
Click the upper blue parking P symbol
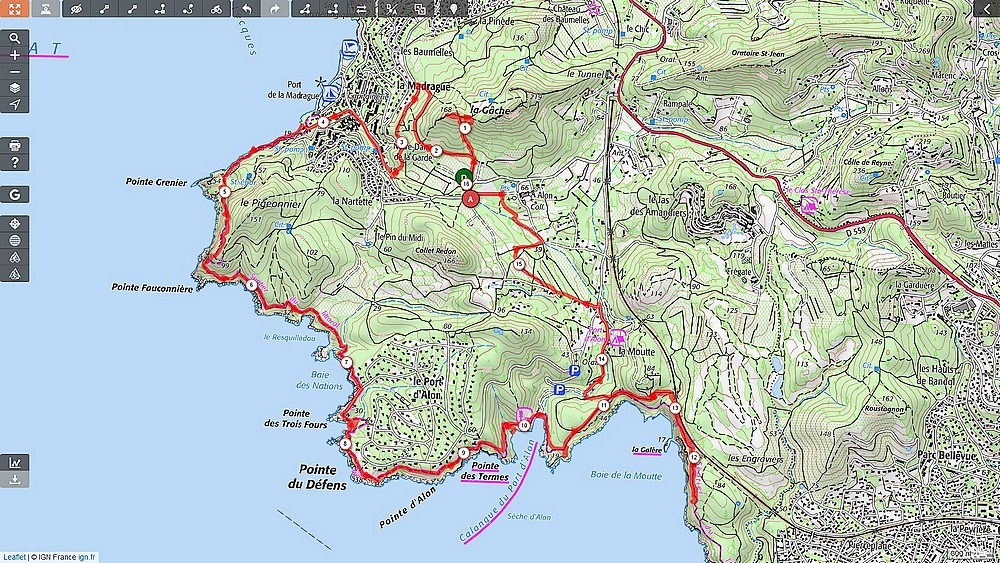575,370
